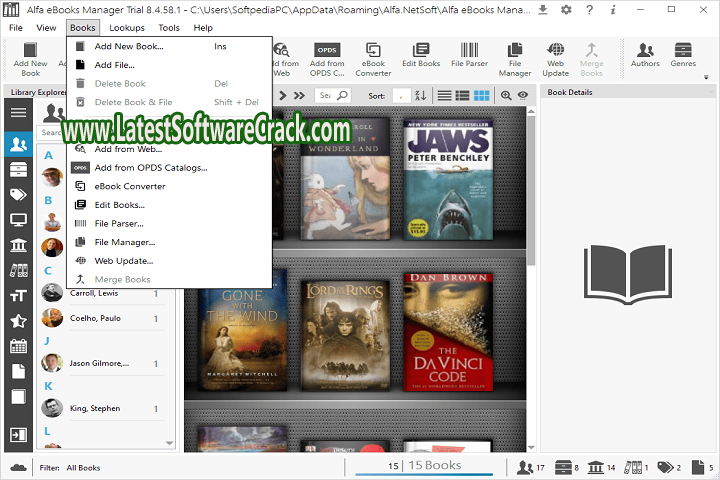Image resolution: width=720 pixels, height=480 pixels.
Task: Choose Edit Books... menu item
Action: 169,205
